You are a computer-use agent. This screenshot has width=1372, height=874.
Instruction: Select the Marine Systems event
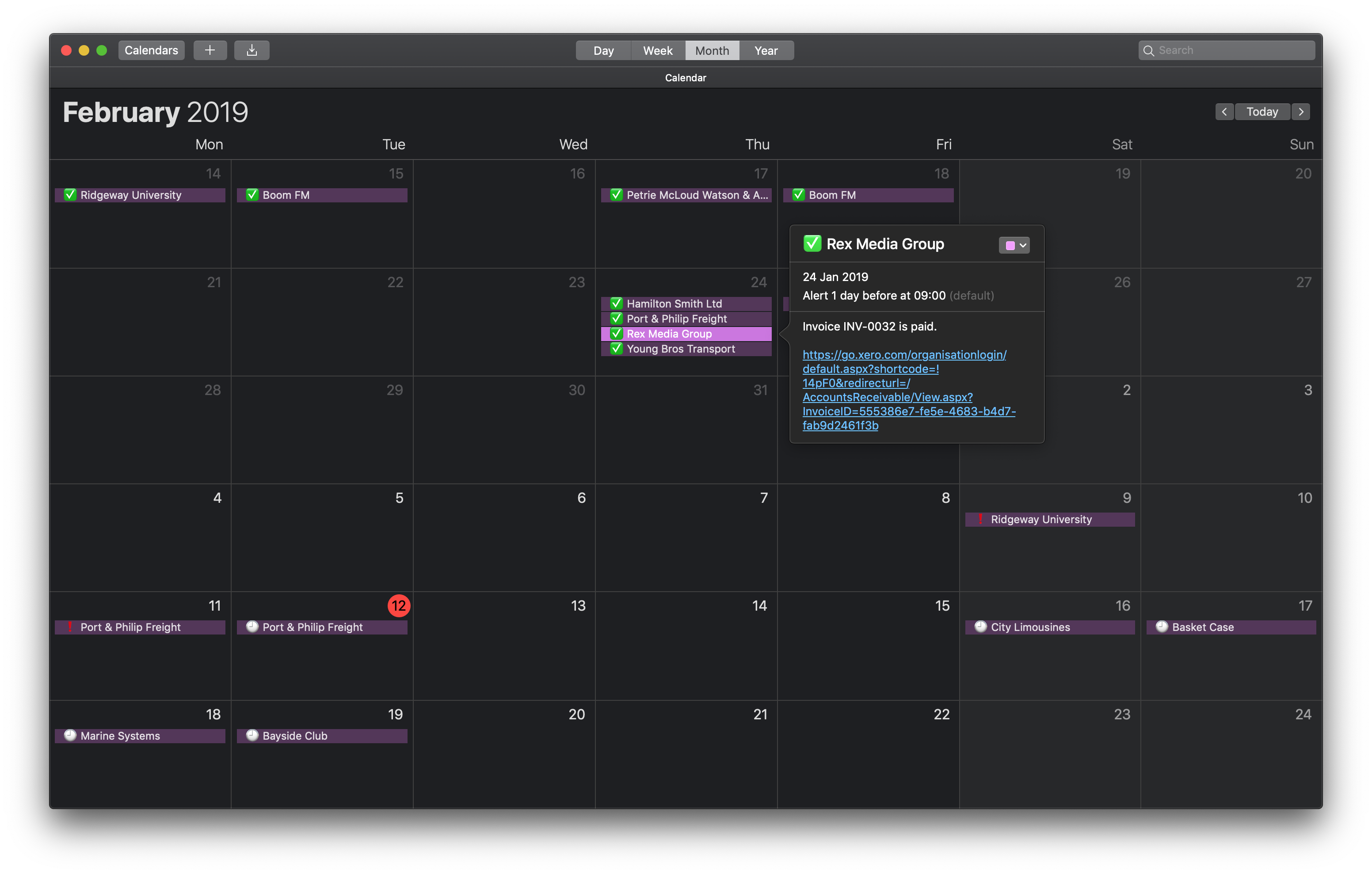click(x=140, y=736)
